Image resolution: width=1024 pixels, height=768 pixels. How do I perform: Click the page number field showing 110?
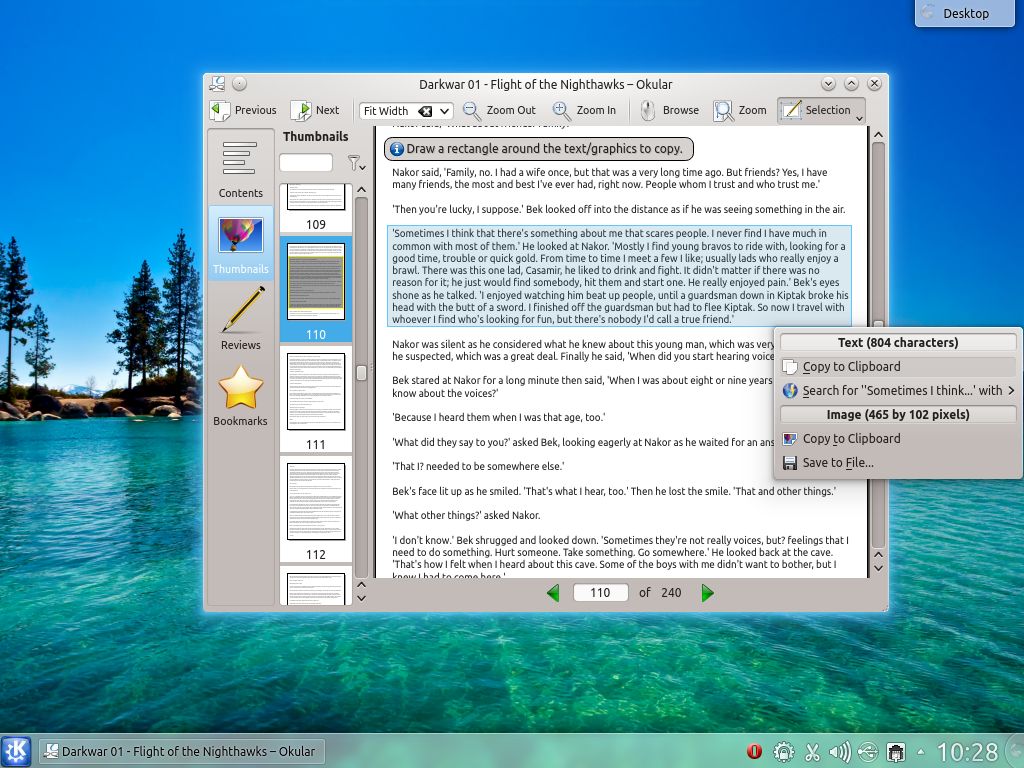coord(600,592)
